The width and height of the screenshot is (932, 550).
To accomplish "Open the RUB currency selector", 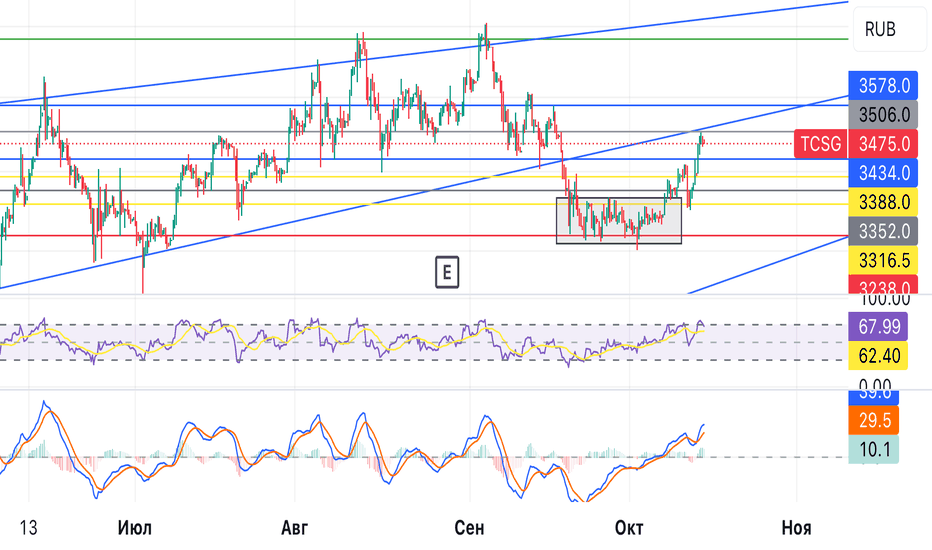I will click(879, 29).
